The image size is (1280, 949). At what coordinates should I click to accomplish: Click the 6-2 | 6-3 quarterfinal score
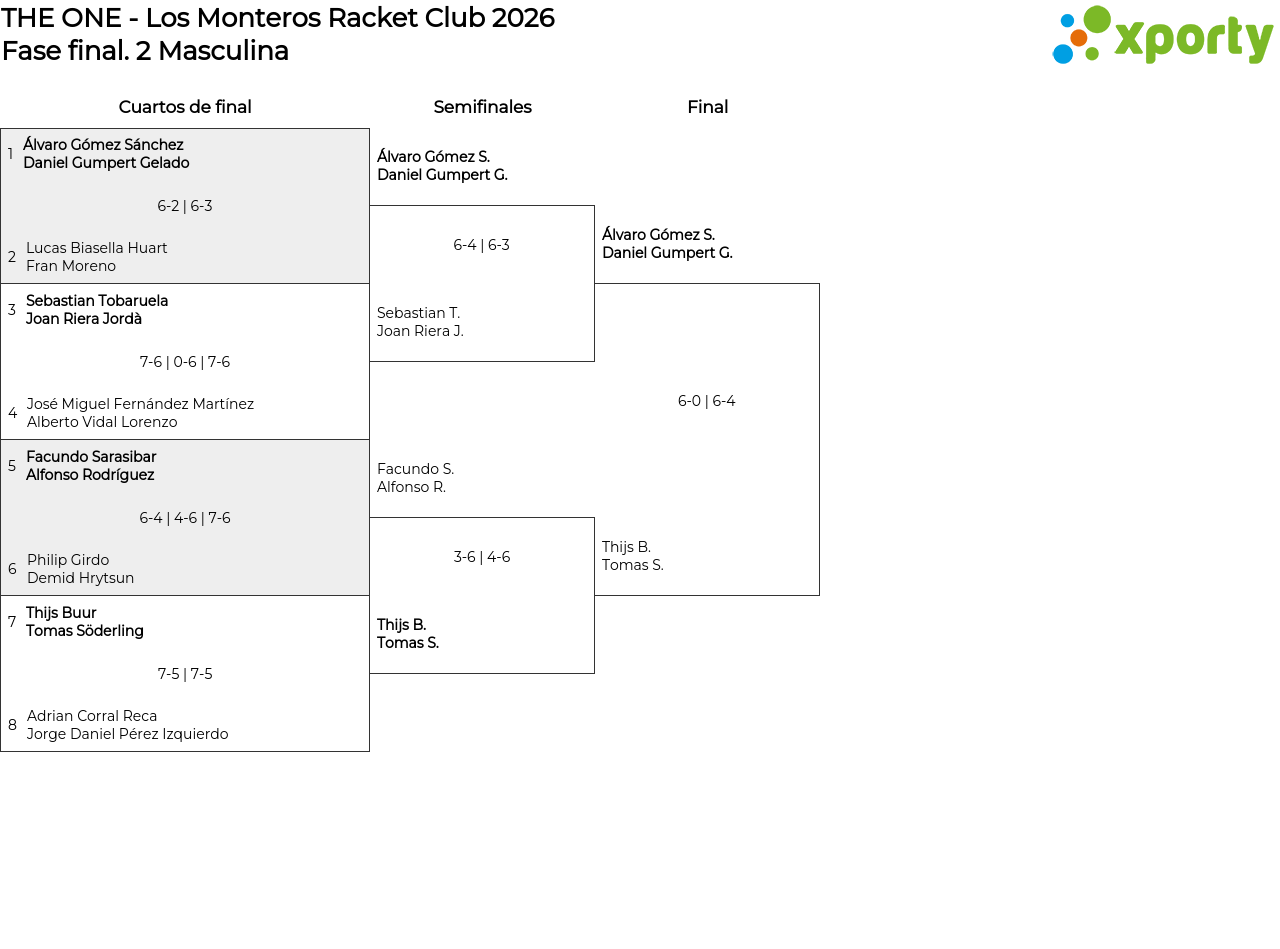185,206
